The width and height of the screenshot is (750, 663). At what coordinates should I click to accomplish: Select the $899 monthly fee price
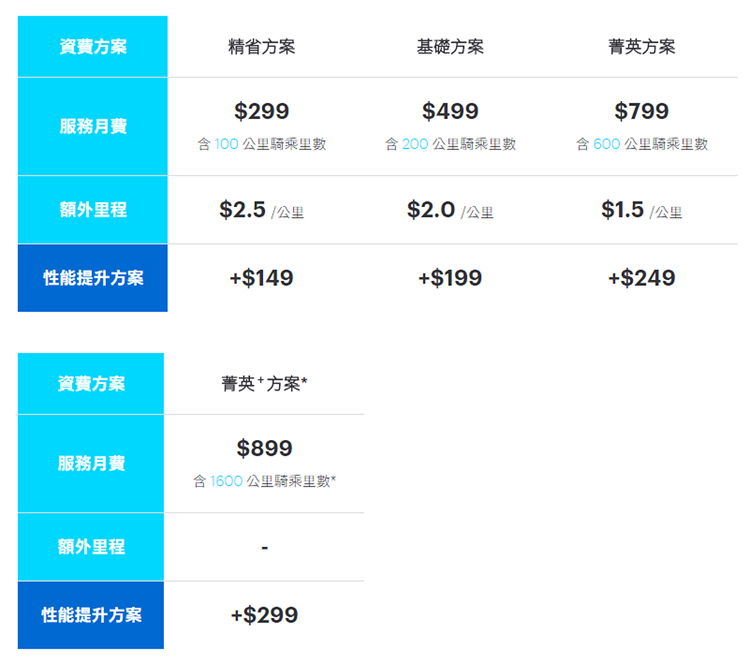pyautogui.click(x=264, y=448)
